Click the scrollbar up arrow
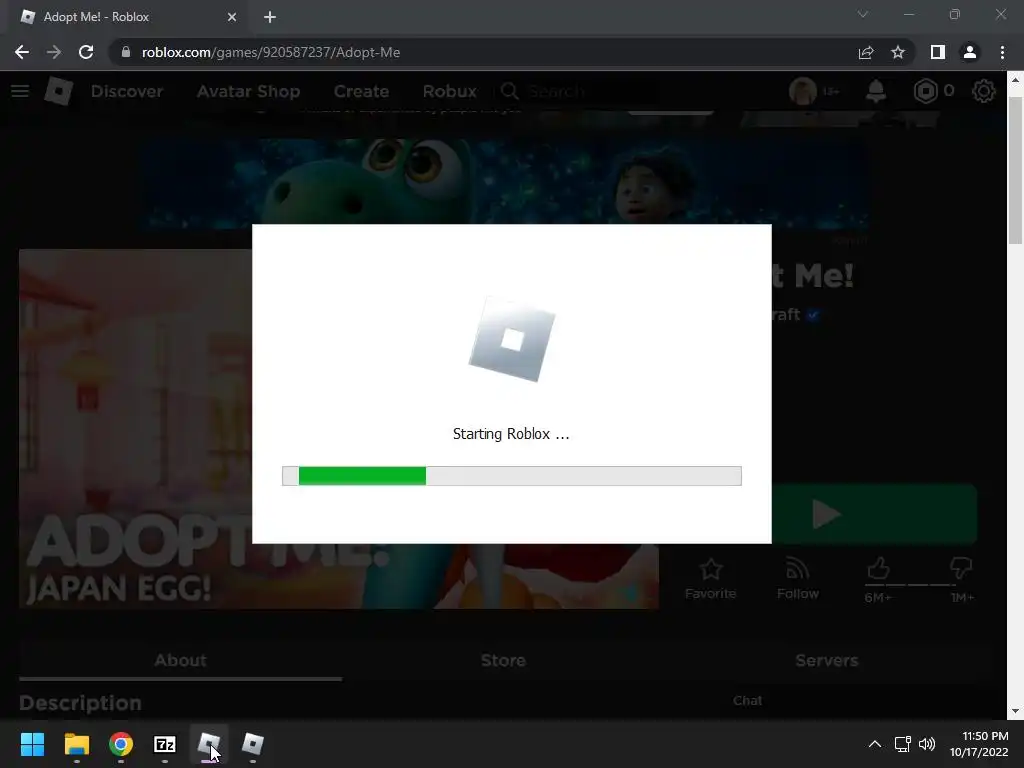Screen dimensions: 1024x768 (1015, 80)
